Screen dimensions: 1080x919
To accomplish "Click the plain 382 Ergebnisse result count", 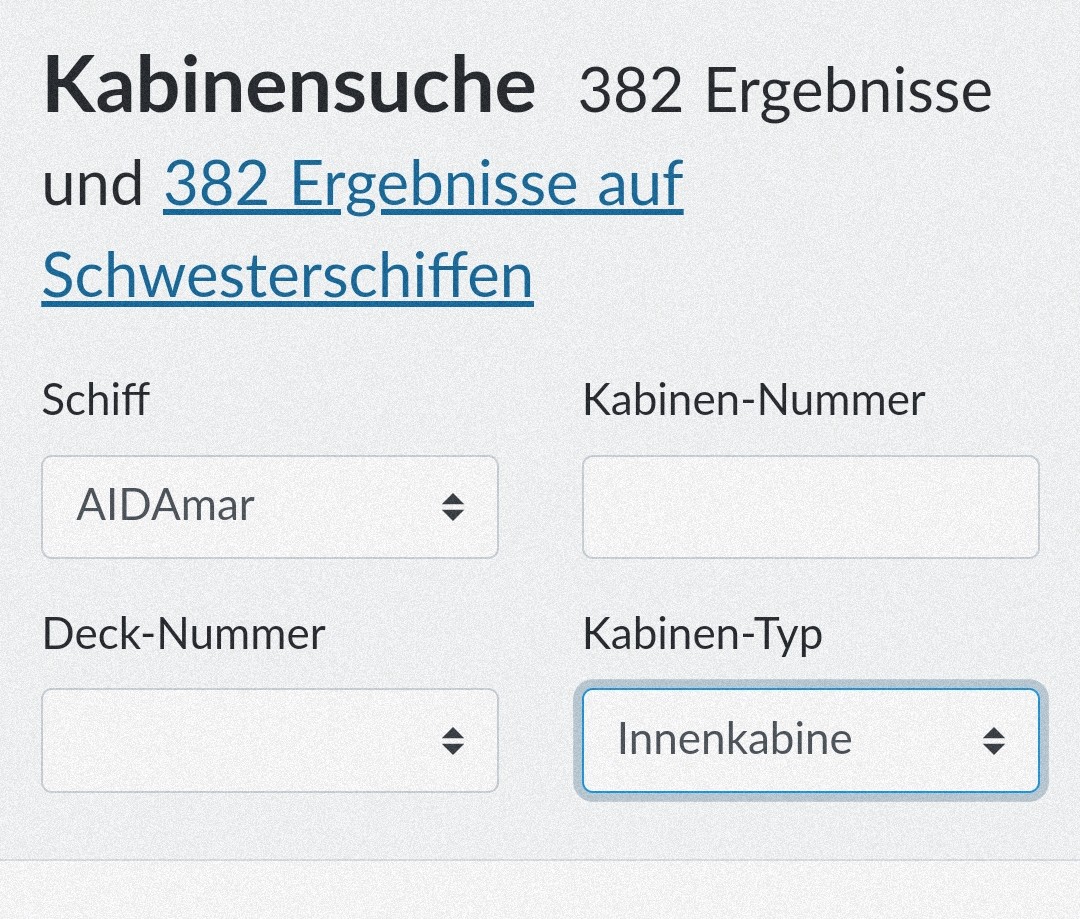I will [785, 92].
